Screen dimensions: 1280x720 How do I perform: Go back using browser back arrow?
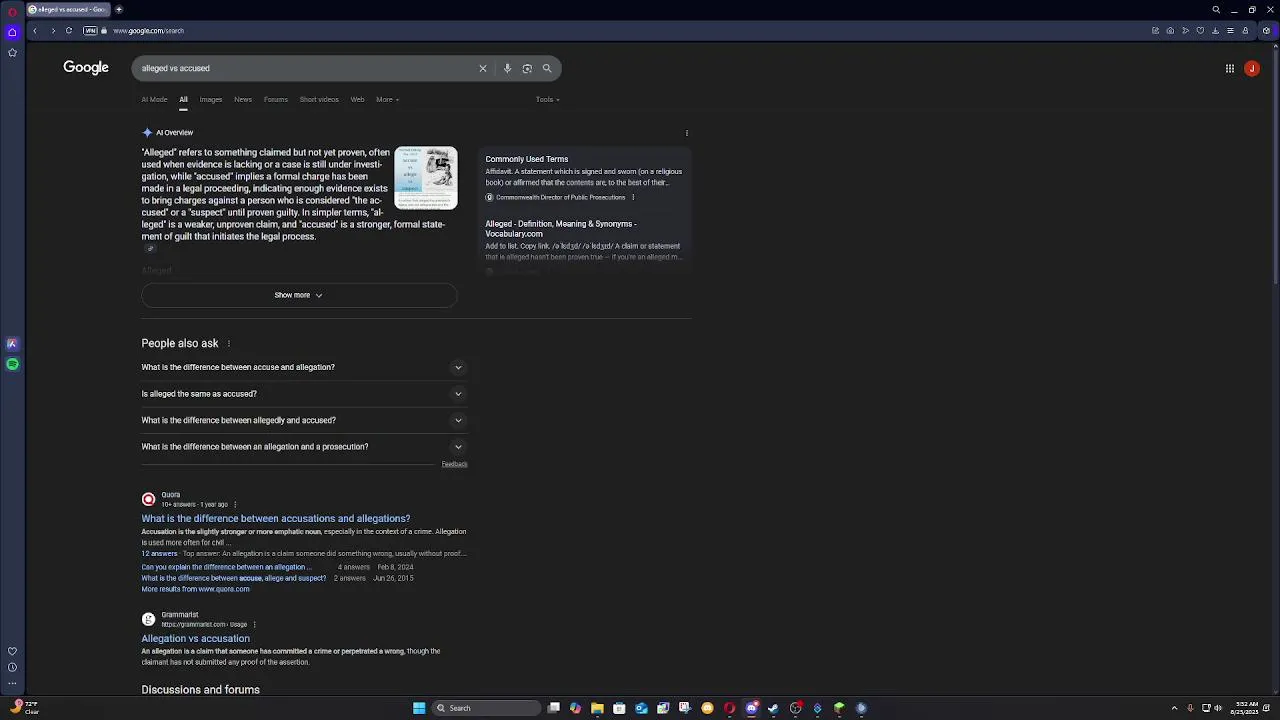point(34,31)
